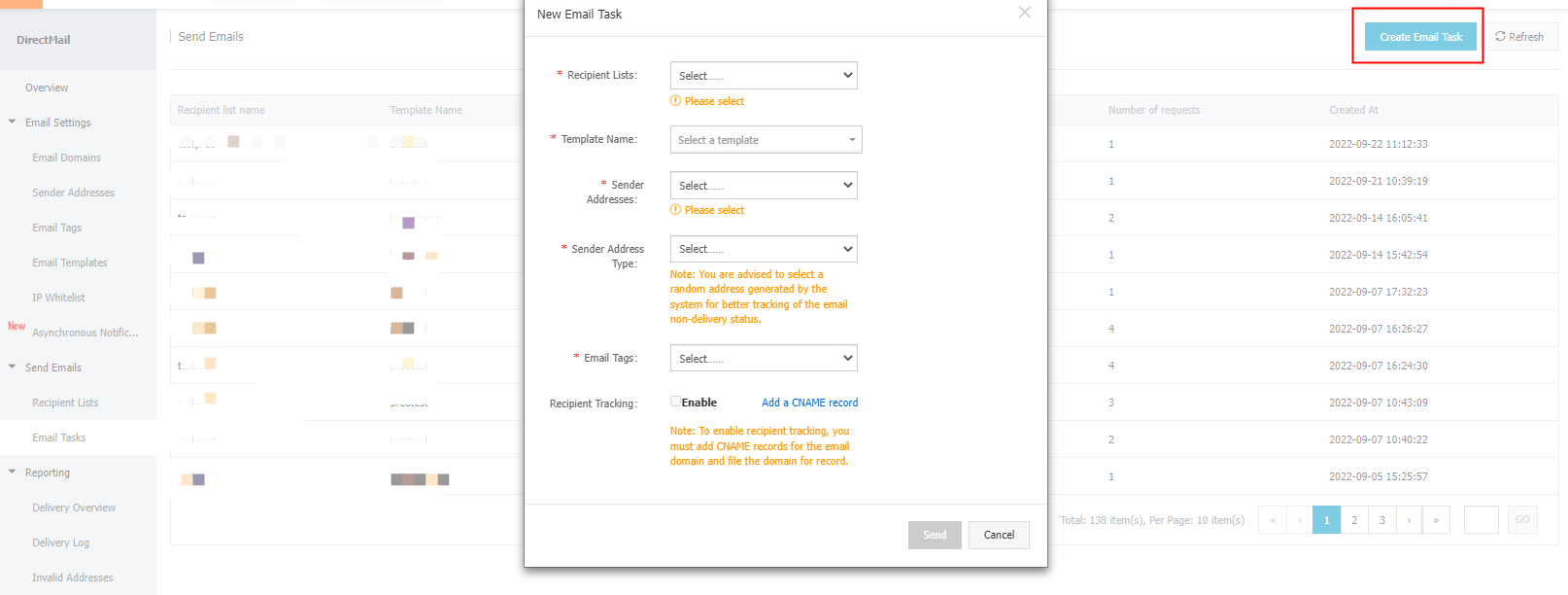Click the 2022-09-21 10:39:19 created date
The height and width of the screenshot is (595, 1568).
click(1378, 181)
